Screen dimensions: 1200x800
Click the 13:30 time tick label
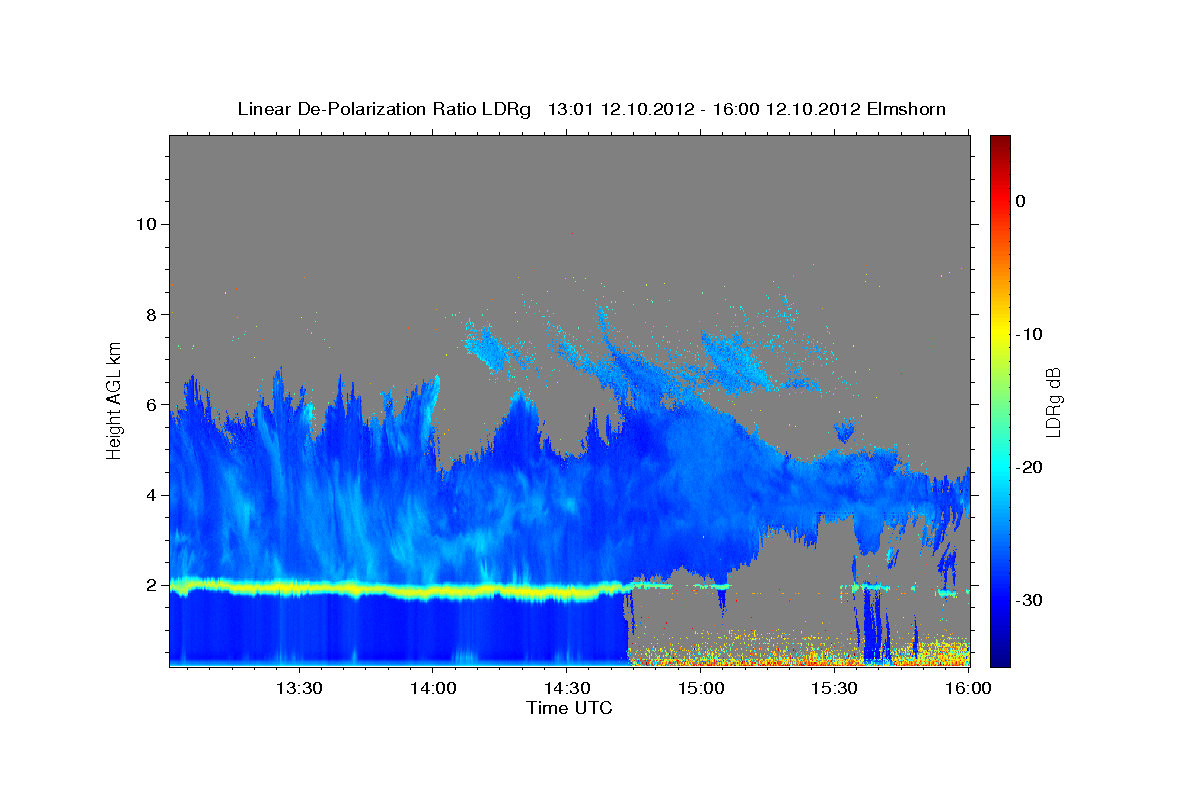point(298,689)
